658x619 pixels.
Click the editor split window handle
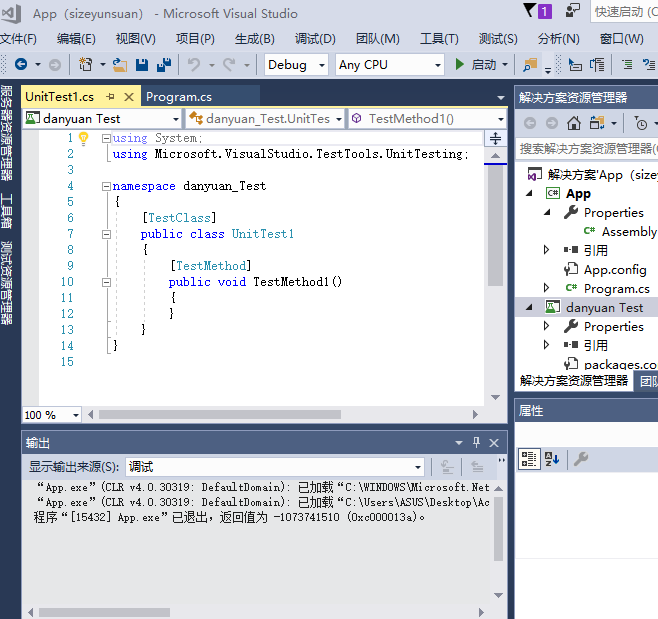point(495,138)
